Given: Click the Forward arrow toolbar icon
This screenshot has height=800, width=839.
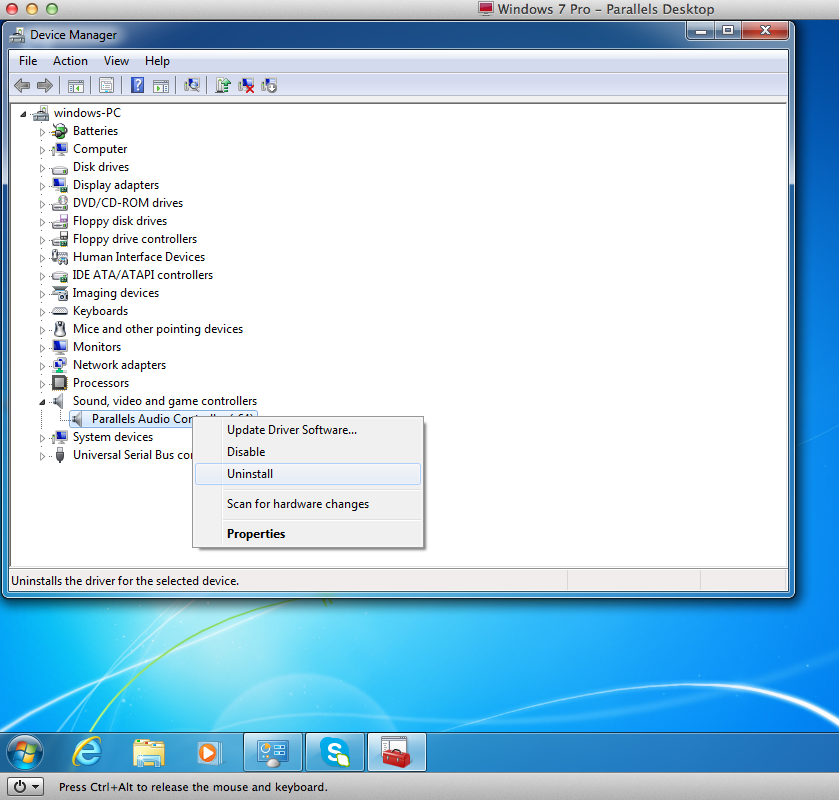Looking at the screenshot, I should 45,85.
